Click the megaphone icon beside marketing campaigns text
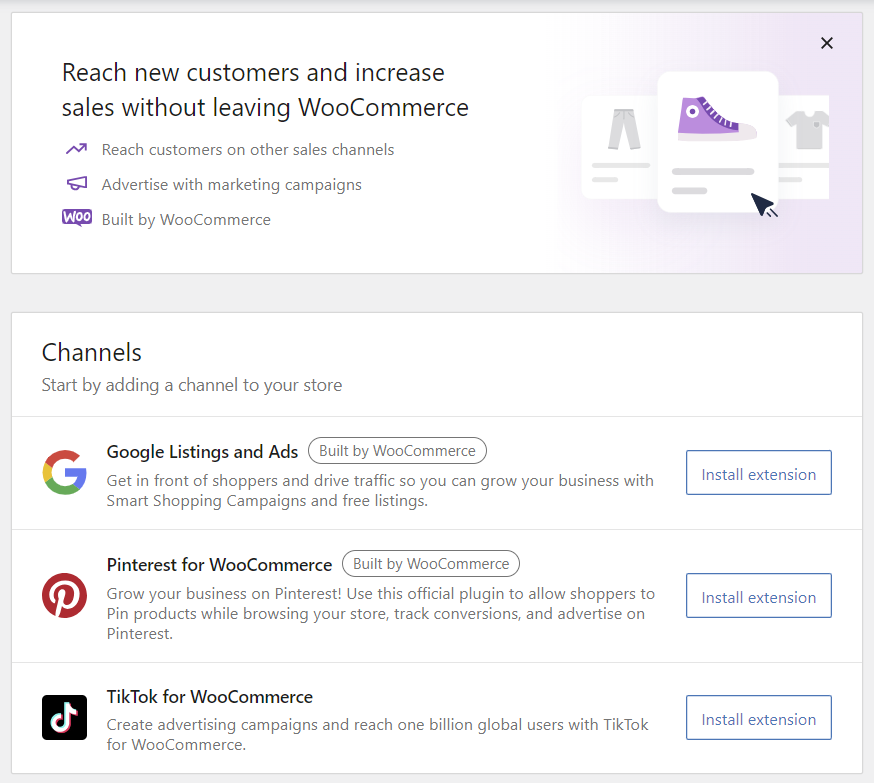Viewport: 874px width, 783px height. tap(77, 183)
